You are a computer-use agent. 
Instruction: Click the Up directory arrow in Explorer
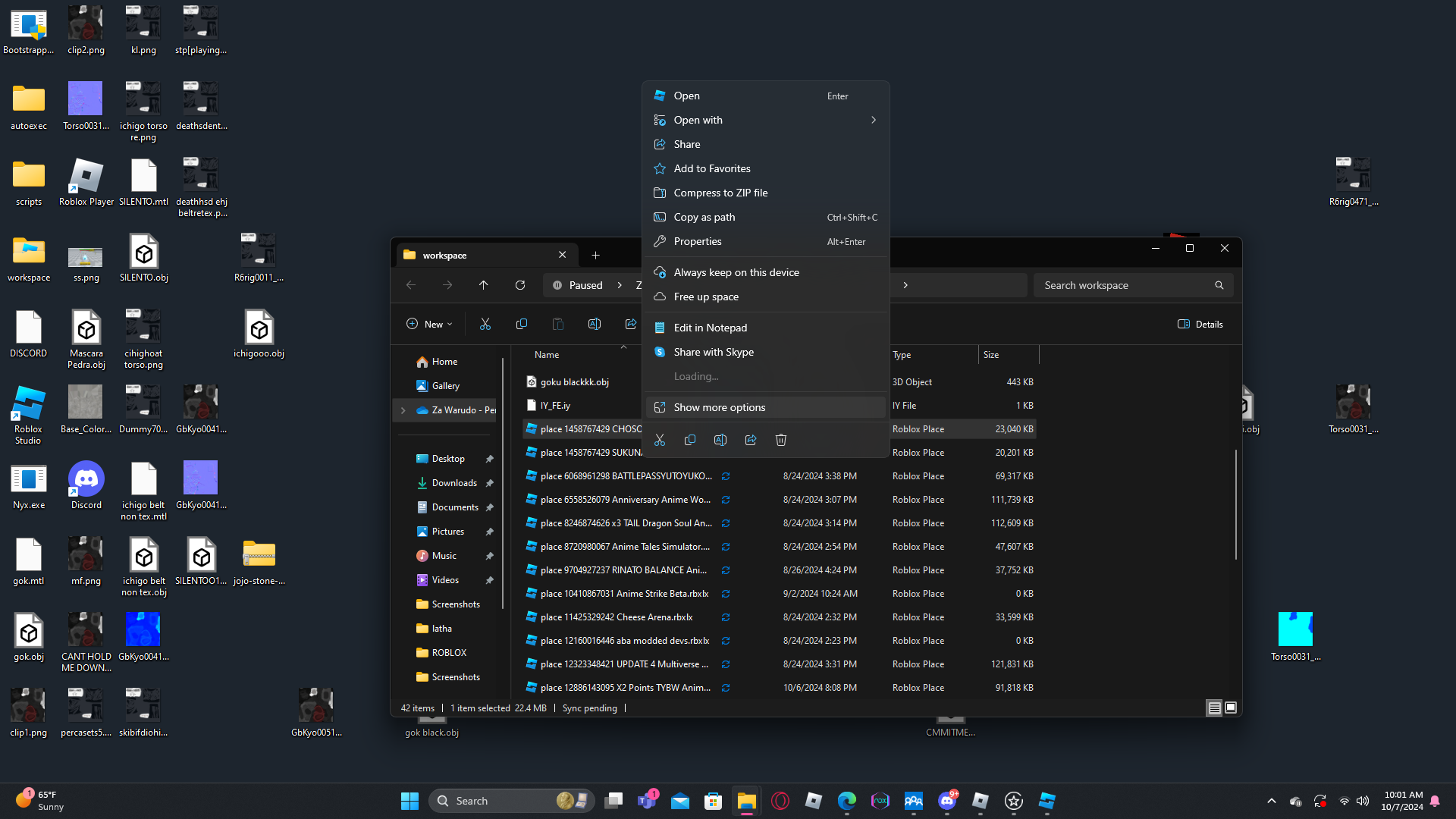(484, 285)
